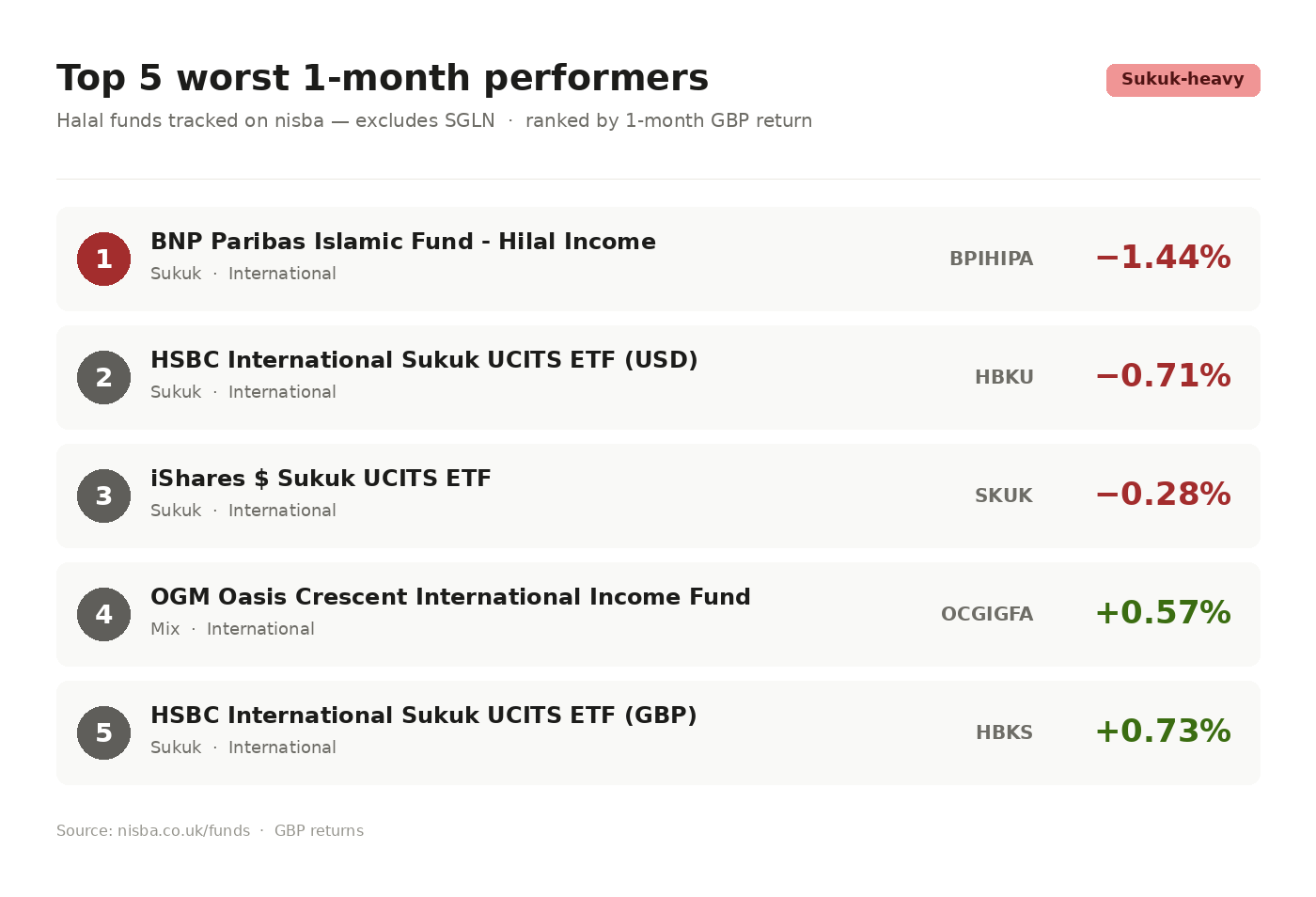Open BNP Paribas Islamic Fund - Hilal Income
The image size is (1316, 897).
pos(402,242)
